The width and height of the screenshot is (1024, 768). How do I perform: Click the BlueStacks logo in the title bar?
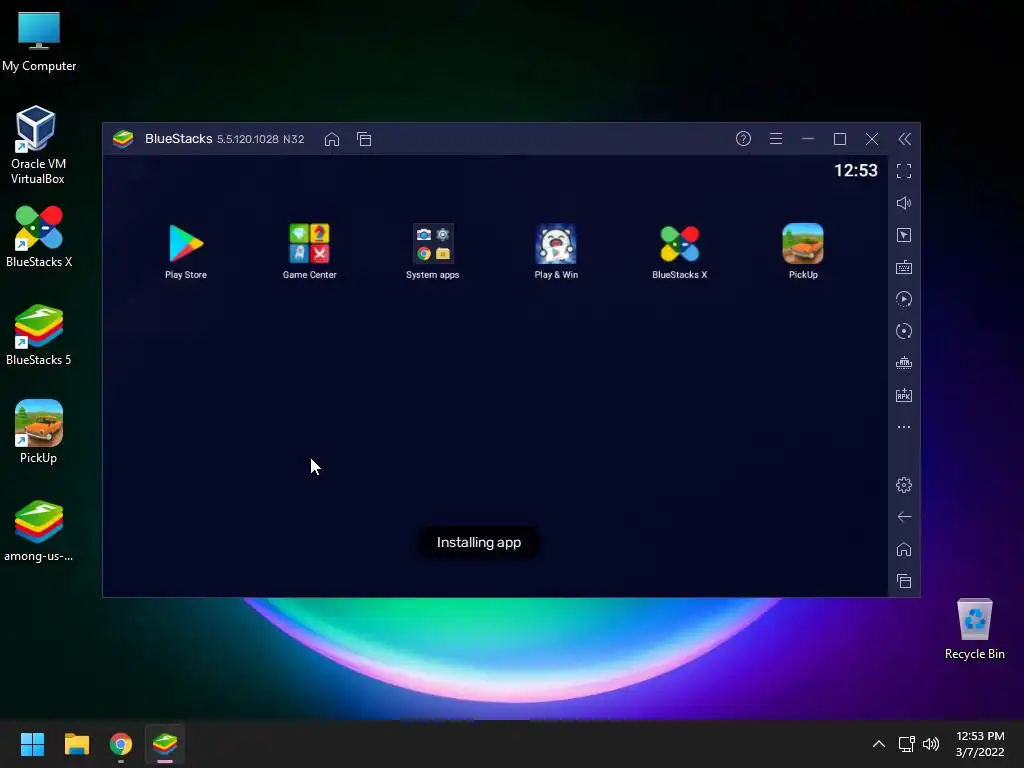coord(123,138)
